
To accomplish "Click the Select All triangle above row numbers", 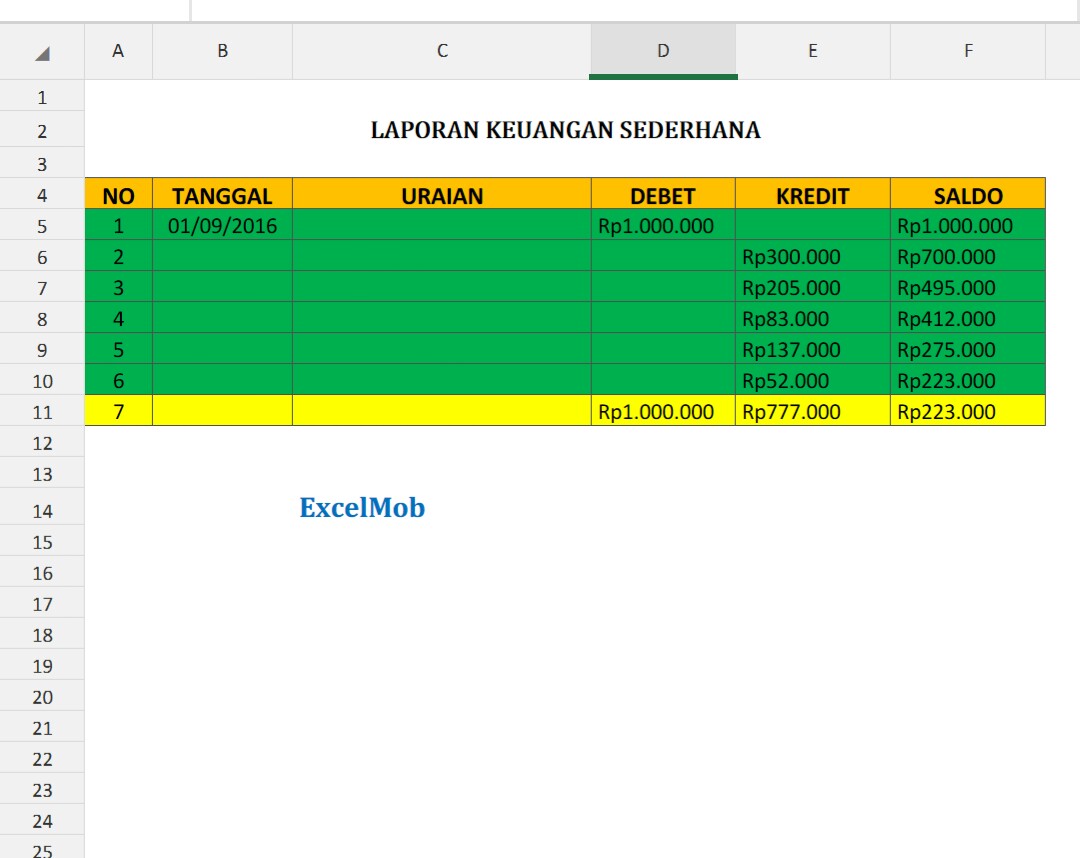I will (42, 51).
